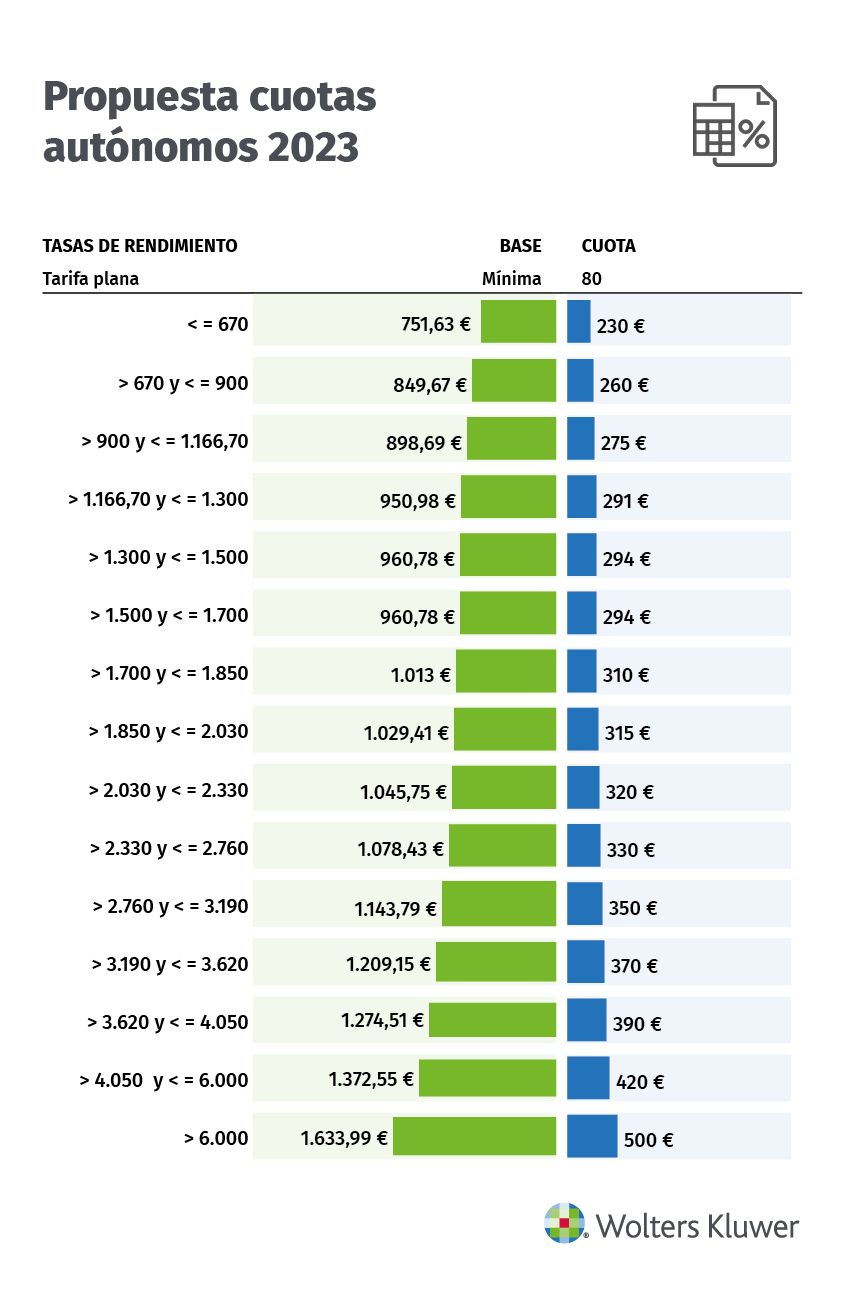This screenshot has width=842, height=1300.
Task: Click the blue bar beside 350 €
Action: [584, 904]
